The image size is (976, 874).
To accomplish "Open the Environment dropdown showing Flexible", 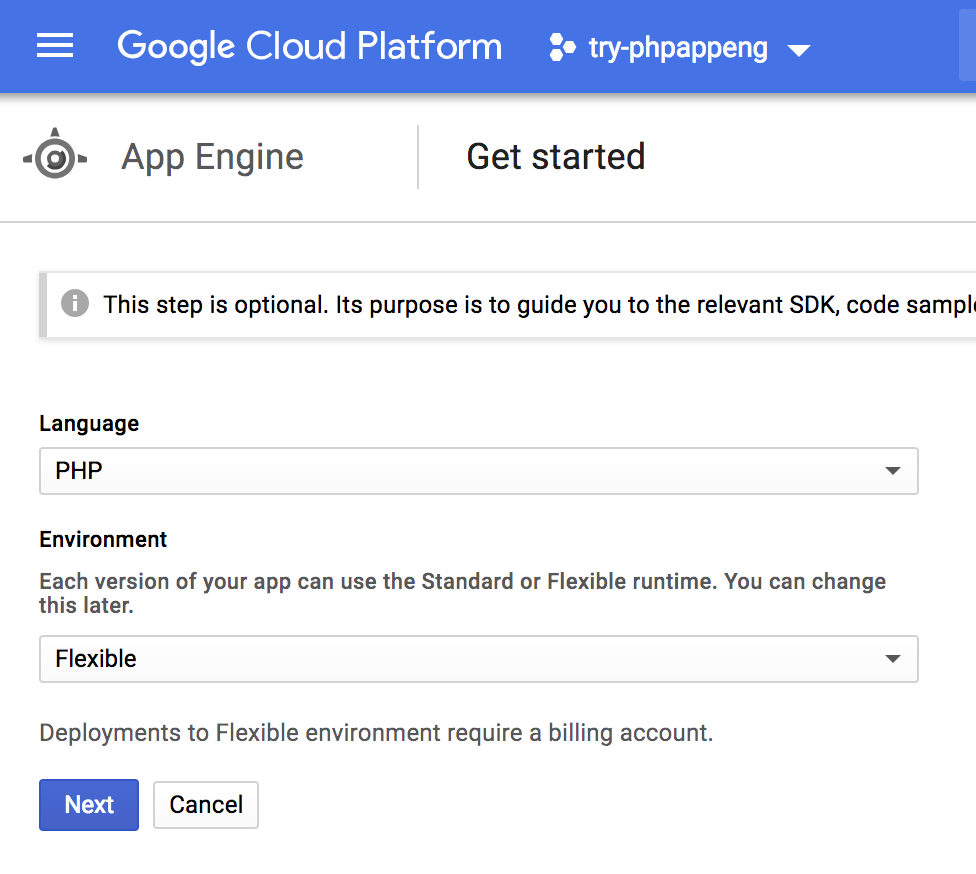I will pyautogui.click(x=478, y=659).
